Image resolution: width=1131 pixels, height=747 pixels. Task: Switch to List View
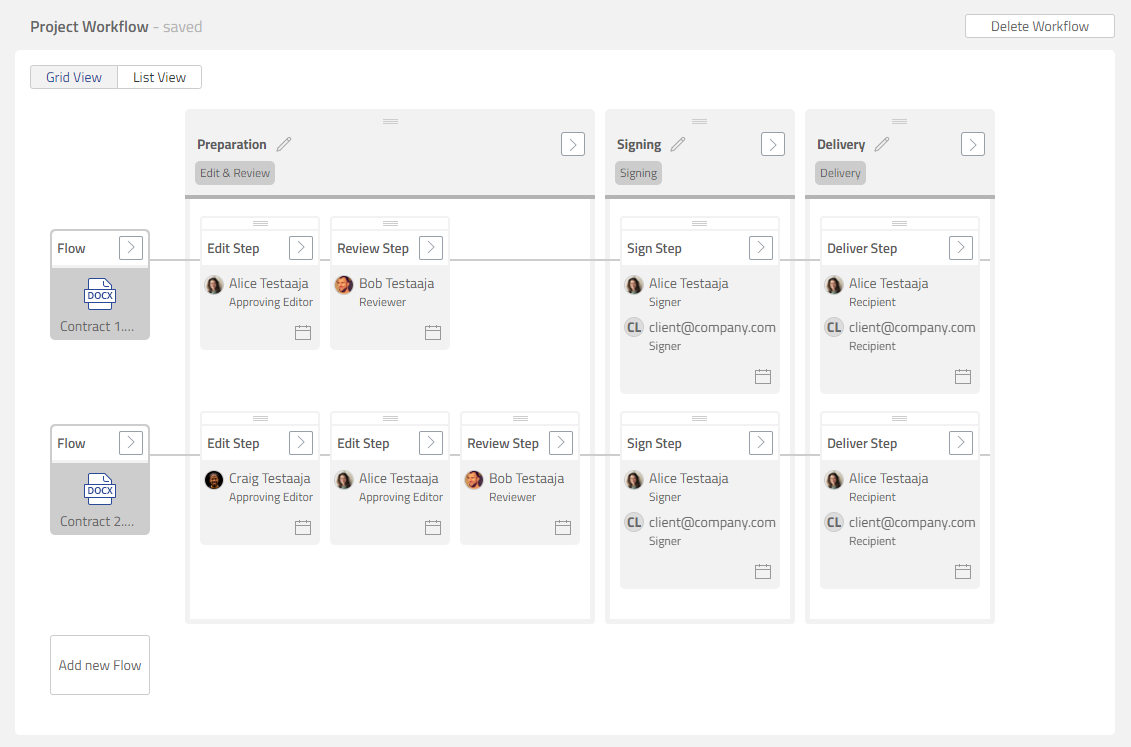(x=159, y=77)
